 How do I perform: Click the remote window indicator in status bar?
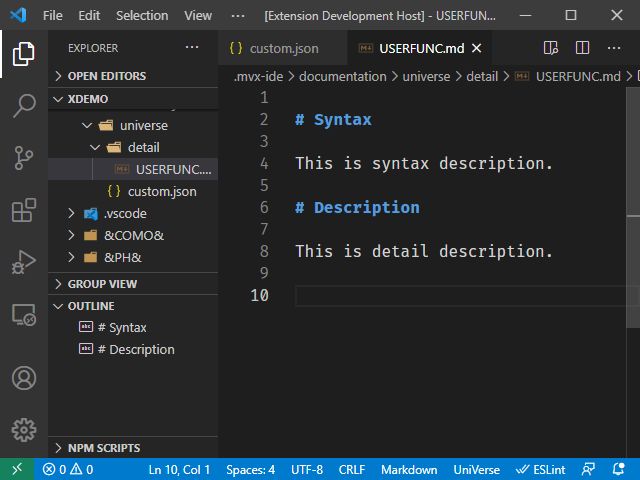coord(17,469)
